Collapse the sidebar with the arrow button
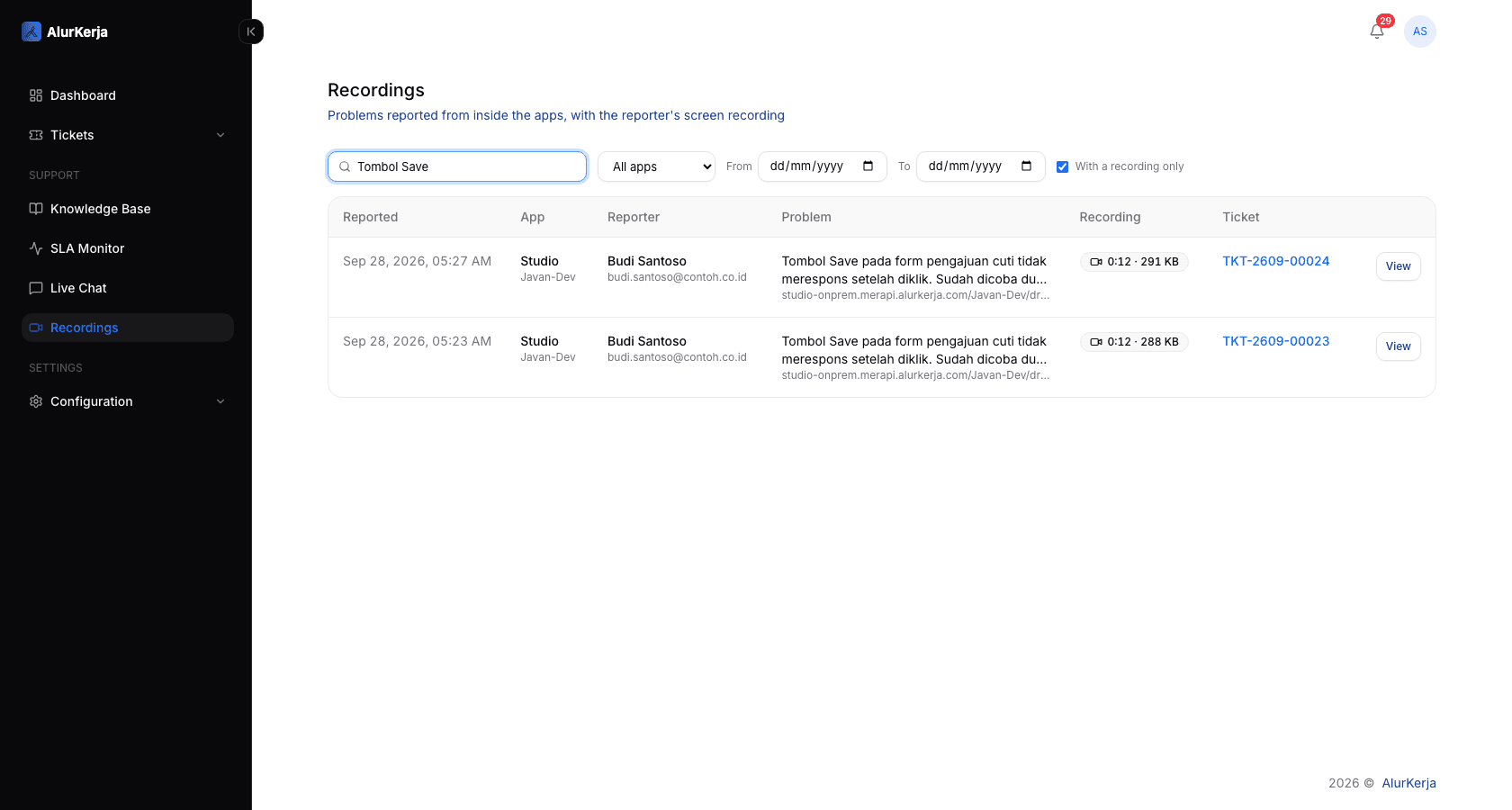The width and height of the screenshot is (1512, 810). point(251,31)
